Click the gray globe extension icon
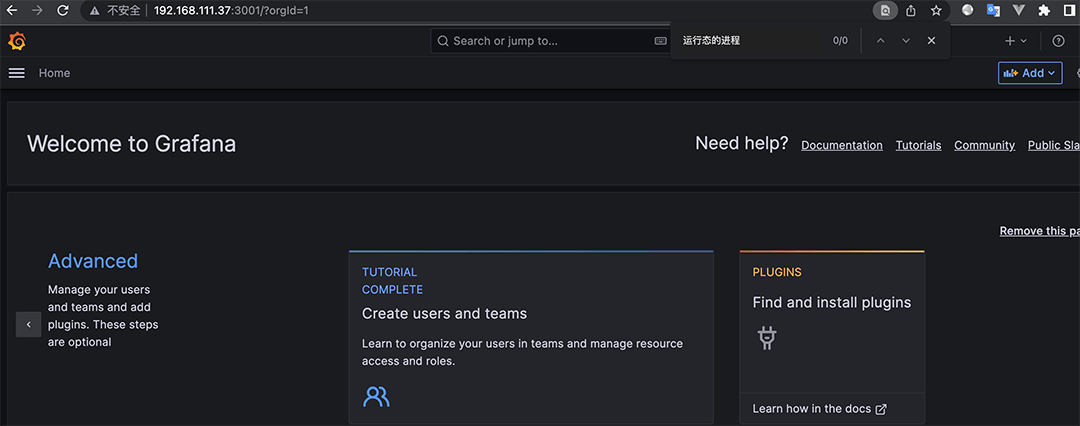 coord(968,10)
